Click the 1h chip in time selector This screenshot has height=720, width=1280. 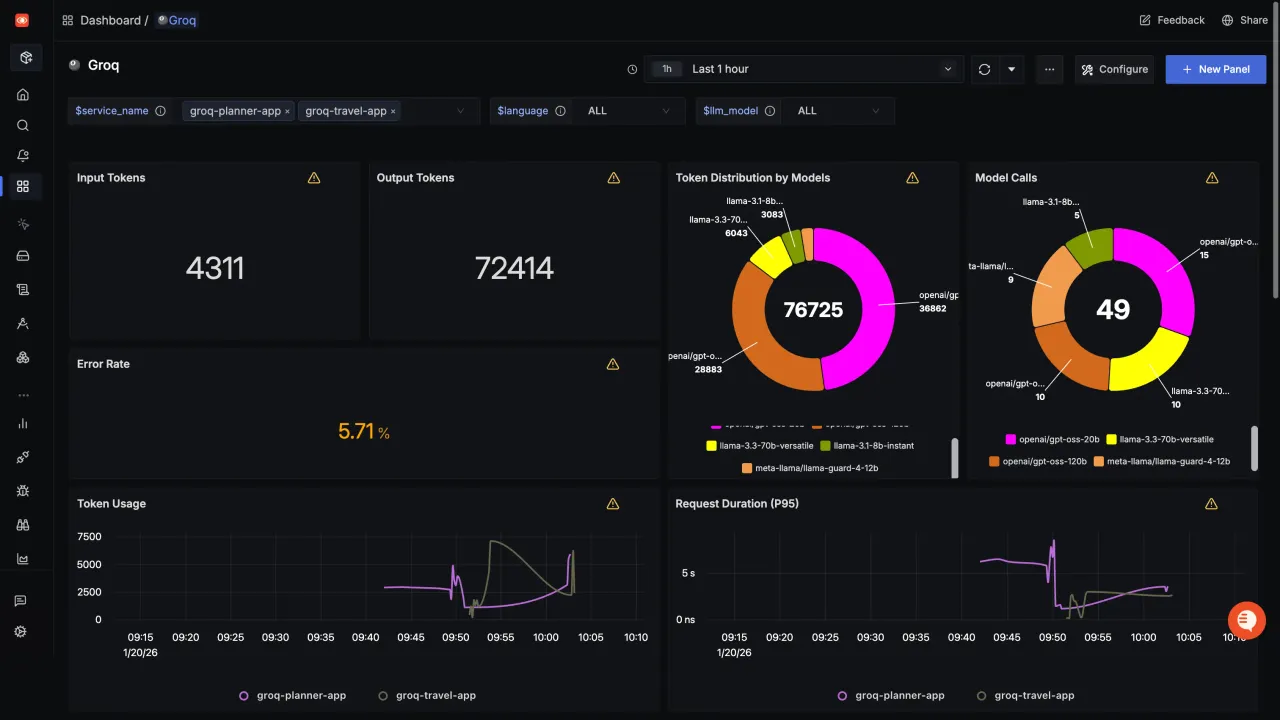click(667, 69)
